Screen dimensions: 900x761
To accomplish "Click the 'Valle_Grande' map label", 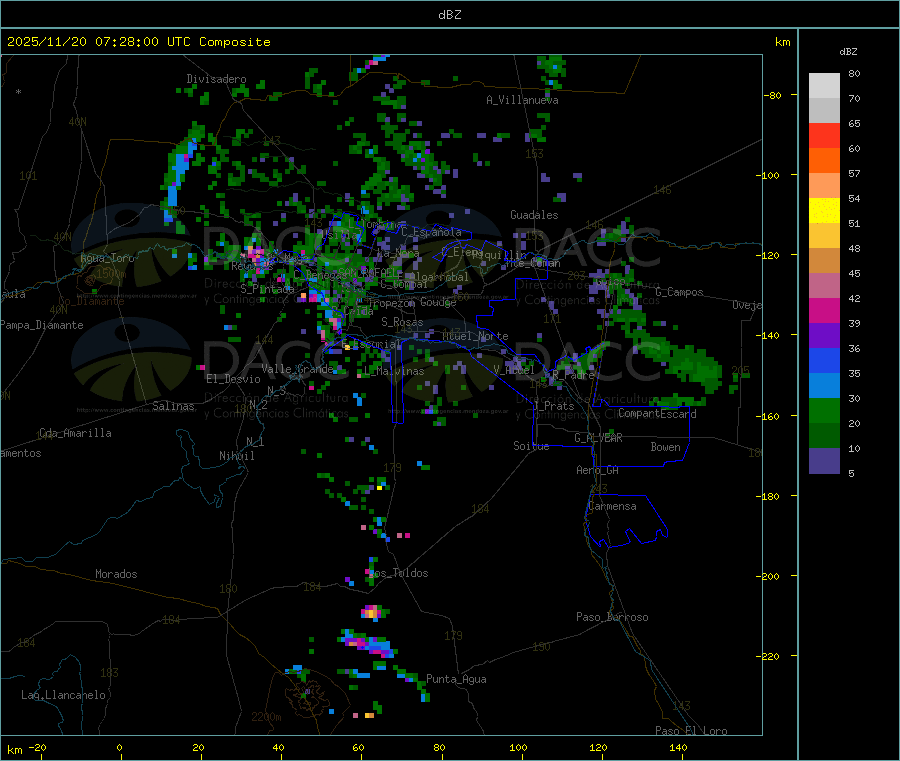I will pos(297,369).
